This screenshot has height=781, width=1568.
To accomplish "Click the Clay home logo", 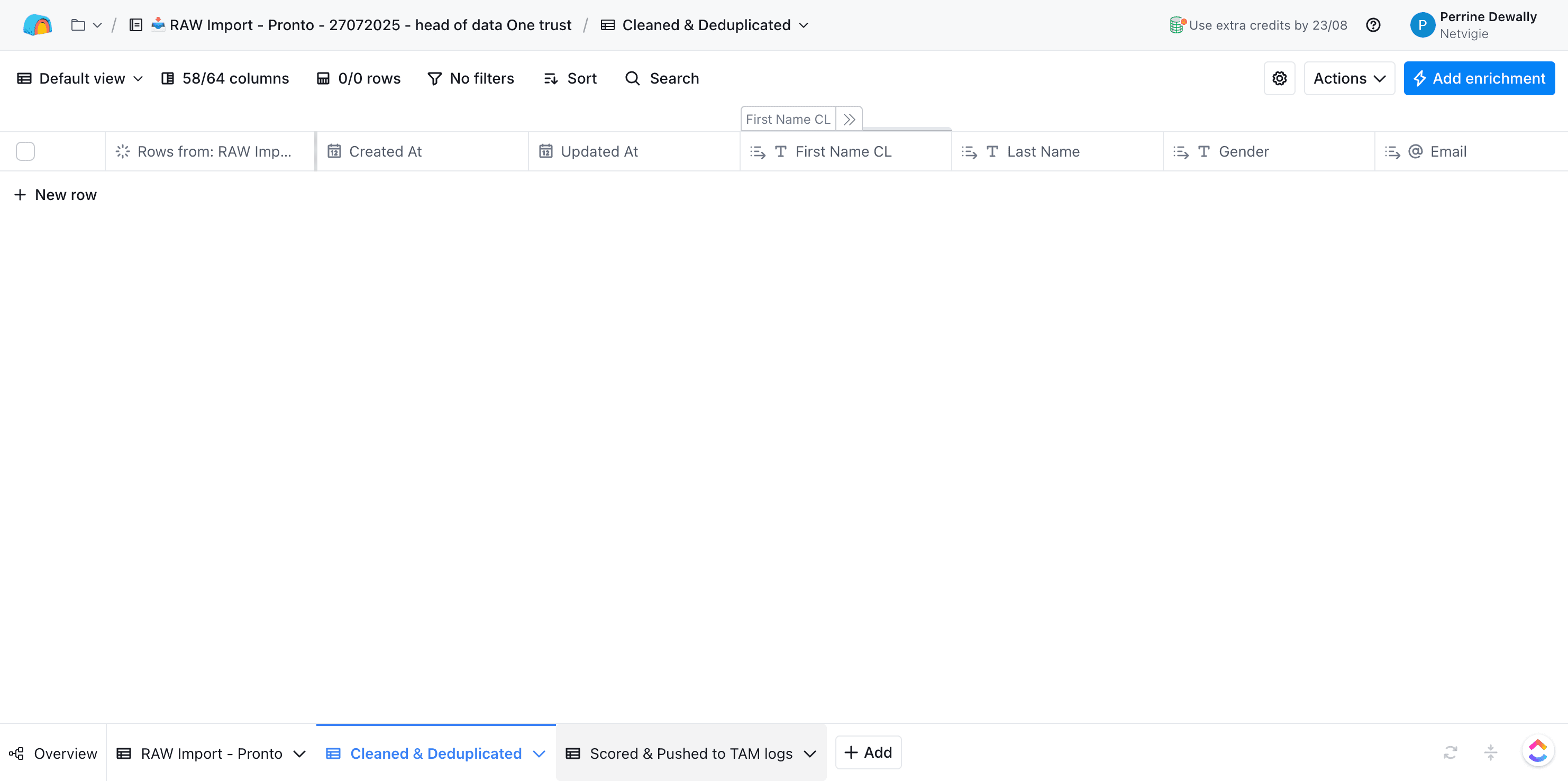I will [x=37, y=25].
